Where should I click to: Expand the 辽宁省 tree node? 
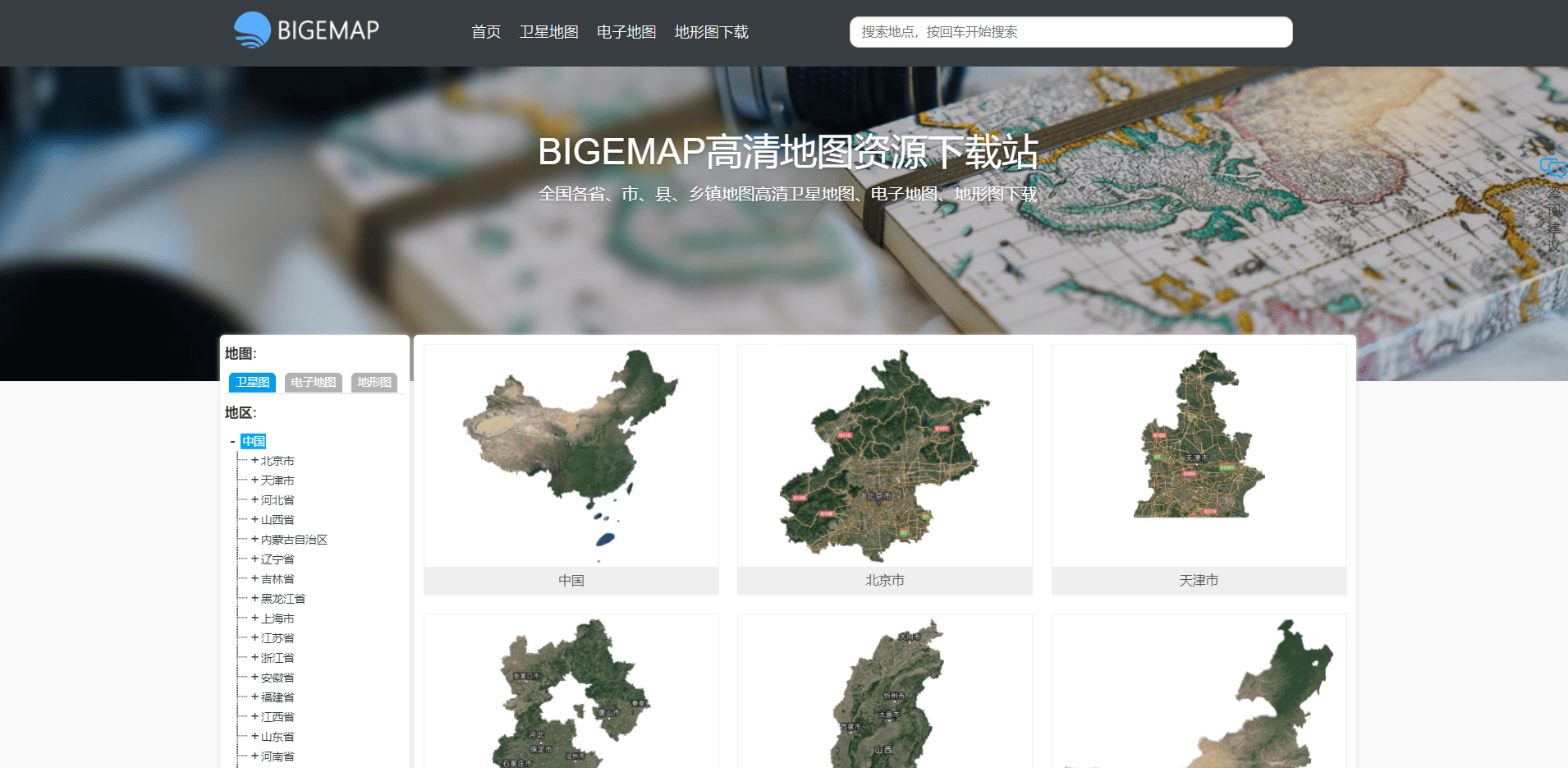pos(254,559)
